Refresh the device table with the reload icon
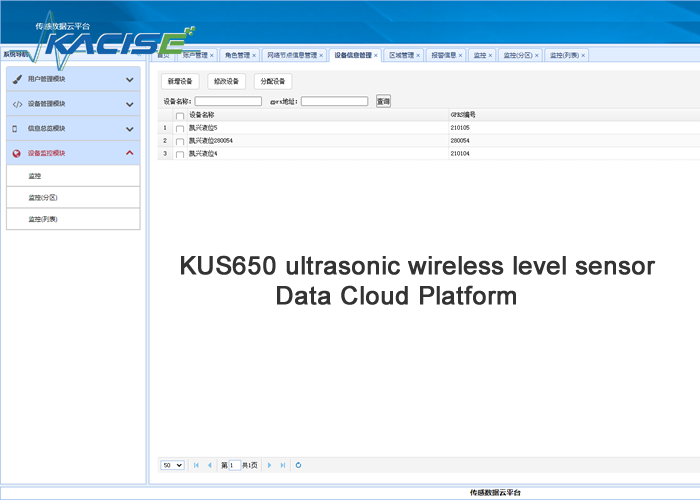Screen dimensions: 700x500 point(299,465)
